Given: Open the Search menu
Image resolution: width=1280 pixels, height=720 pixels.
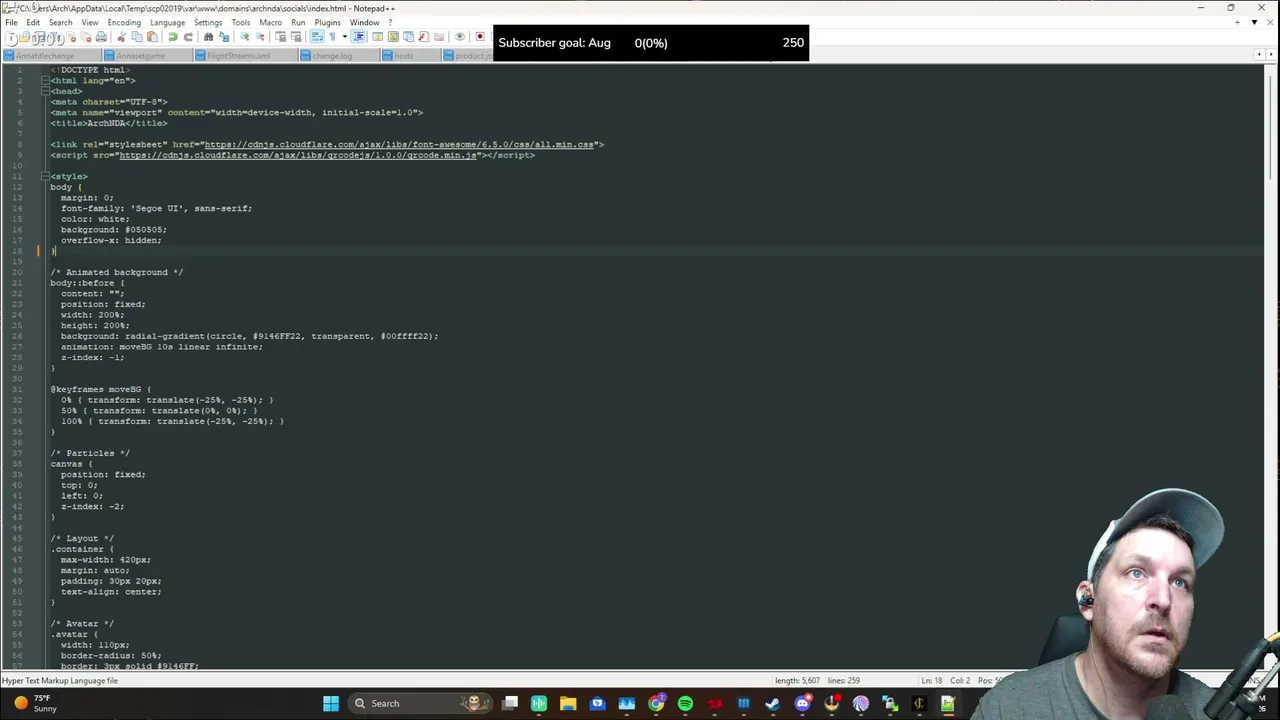Looking at the screenshot, I should tap(60, 22).
